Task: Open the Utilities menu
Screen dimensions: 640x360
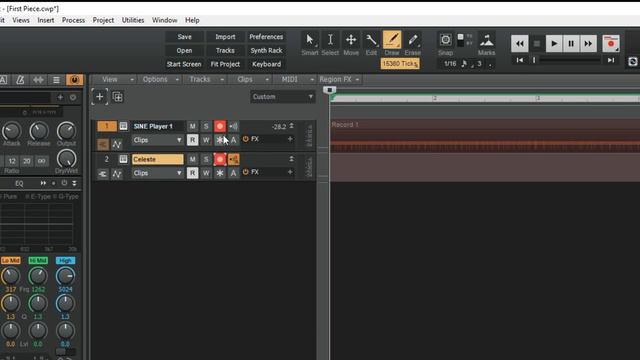Action: 133,20
